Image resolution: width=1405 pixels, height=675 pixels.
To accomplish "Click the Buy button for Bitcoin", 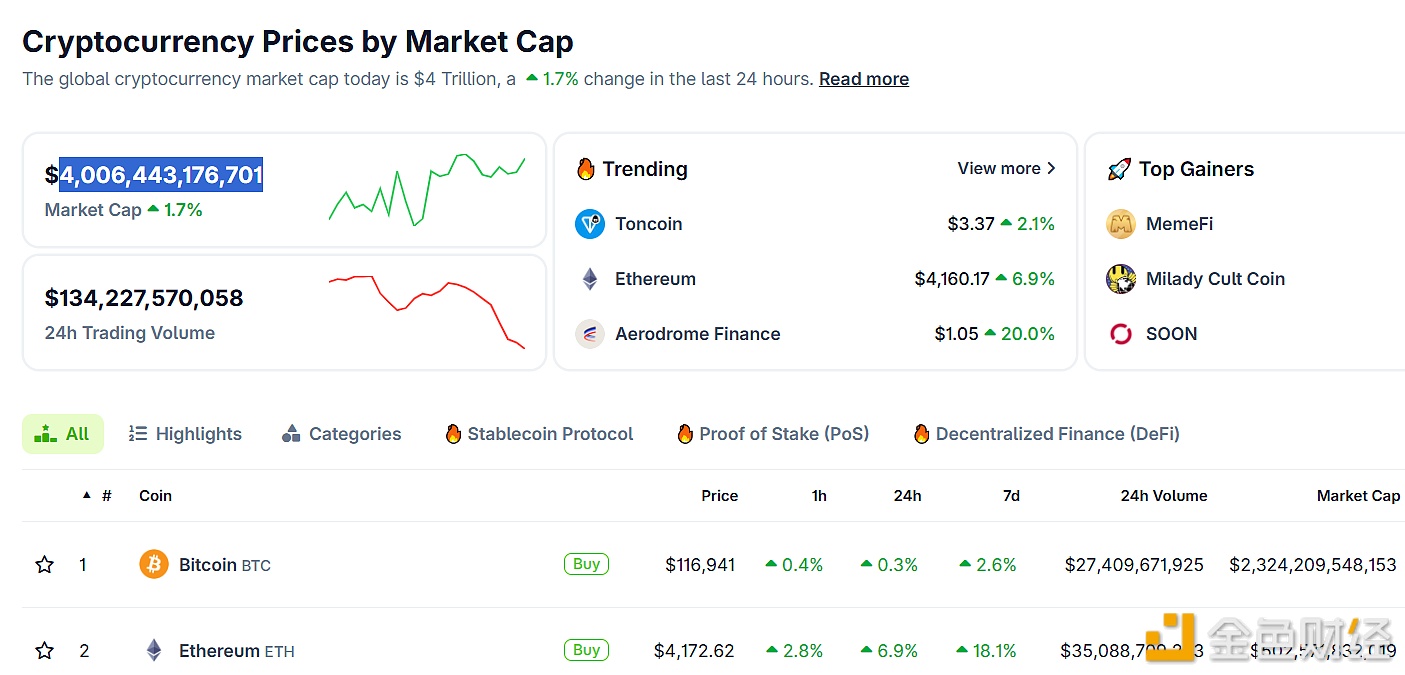I will coord(586,564).
